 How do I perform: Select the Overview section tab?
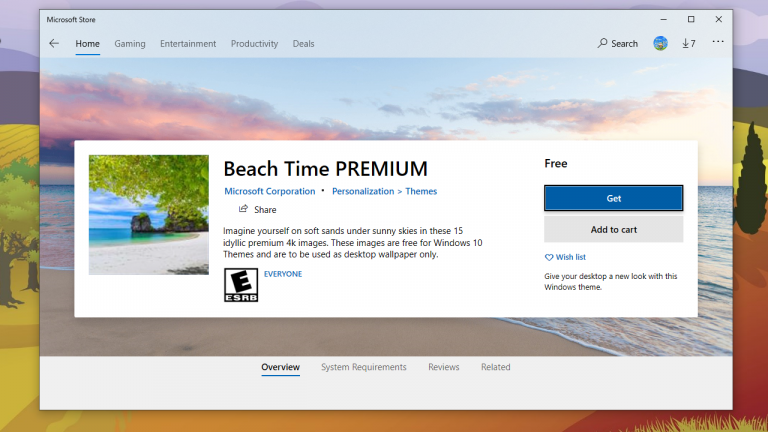pos(280,367)
